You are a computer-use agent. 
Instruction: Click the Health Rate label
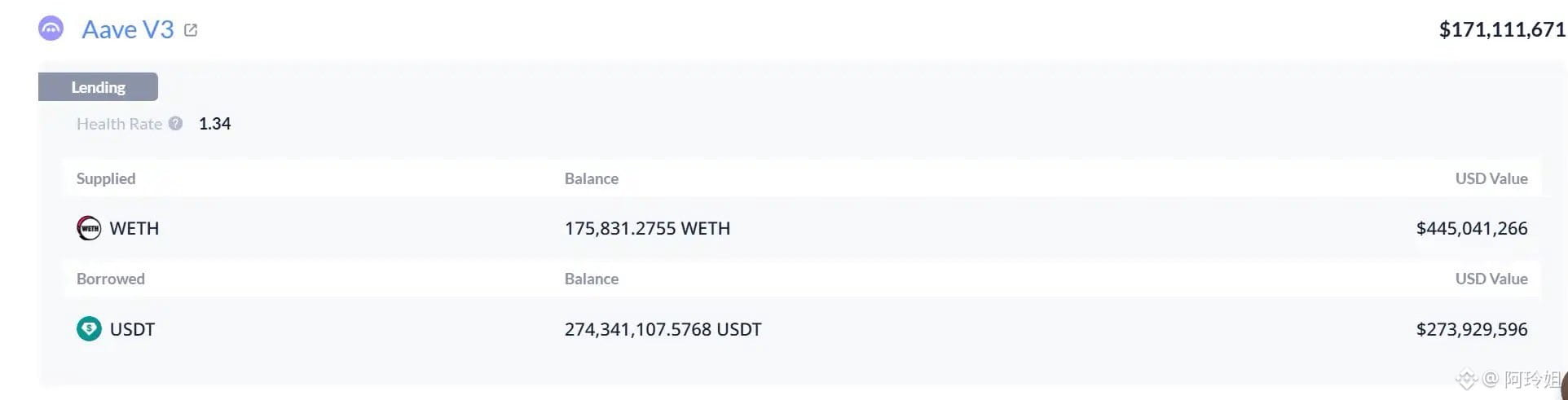(119, 124)
